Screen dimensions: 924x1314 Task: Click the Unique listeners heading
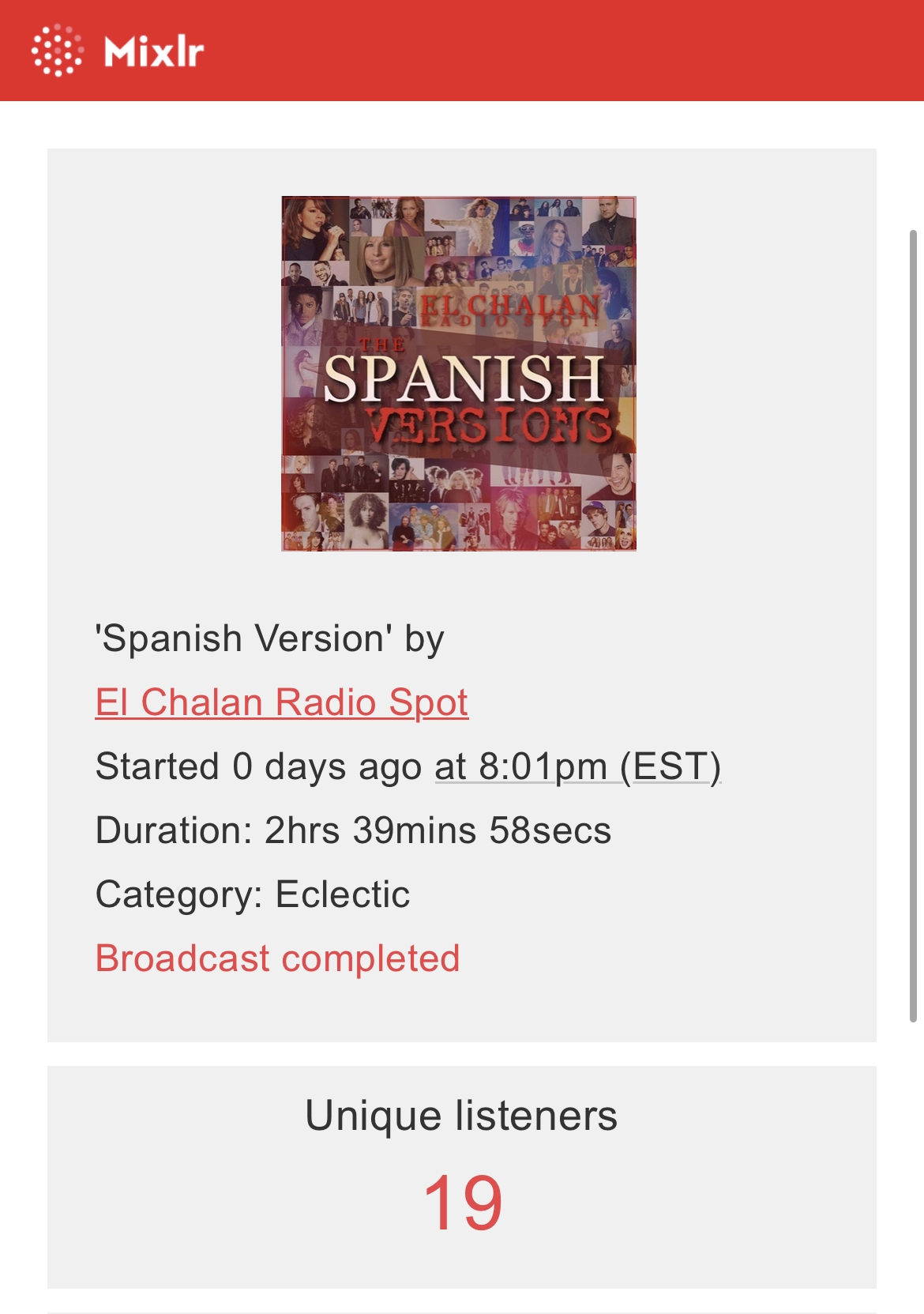click(x=461, y=1116)
